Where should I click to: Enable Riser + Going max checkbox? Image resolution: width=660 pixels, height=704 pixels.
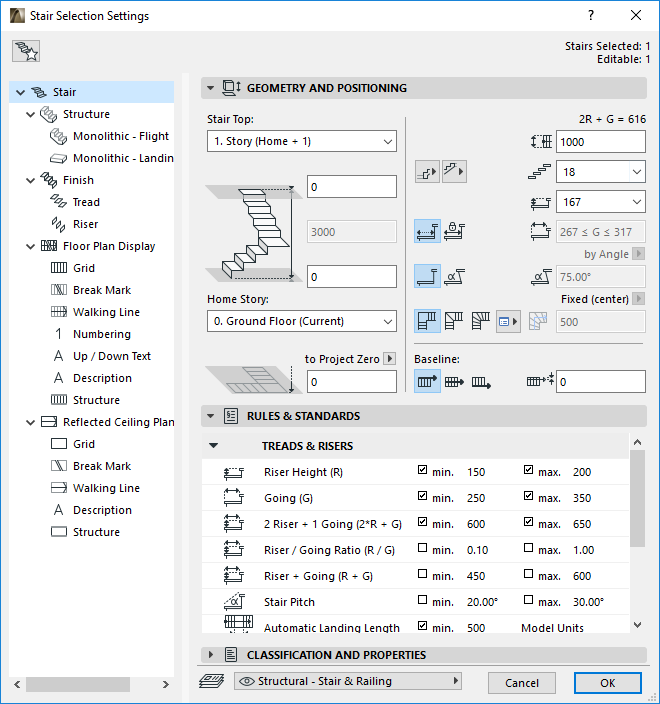point(528,574)
